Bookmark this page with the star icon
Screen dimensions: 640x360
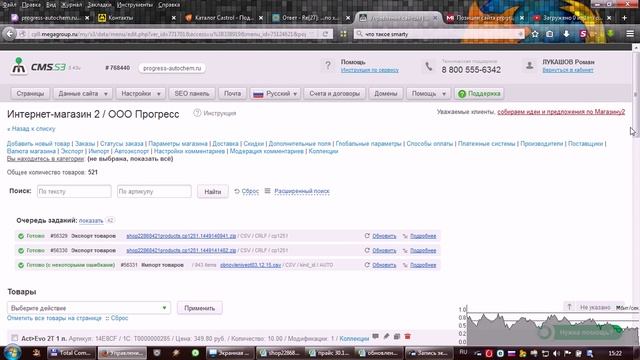tap(535, 34)
